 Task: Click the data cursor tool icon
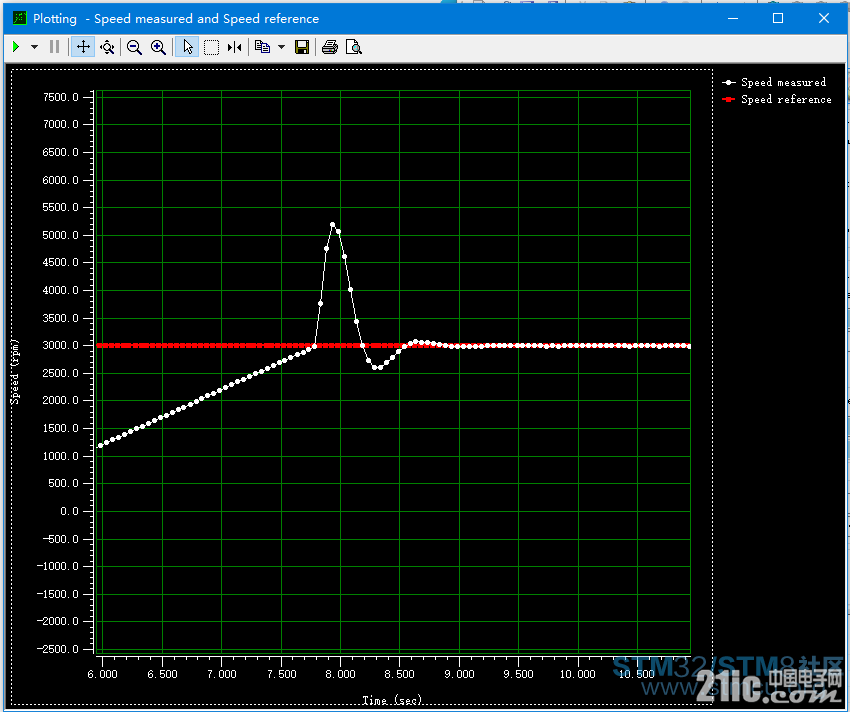pyautogui.click(x=234, y=47)
